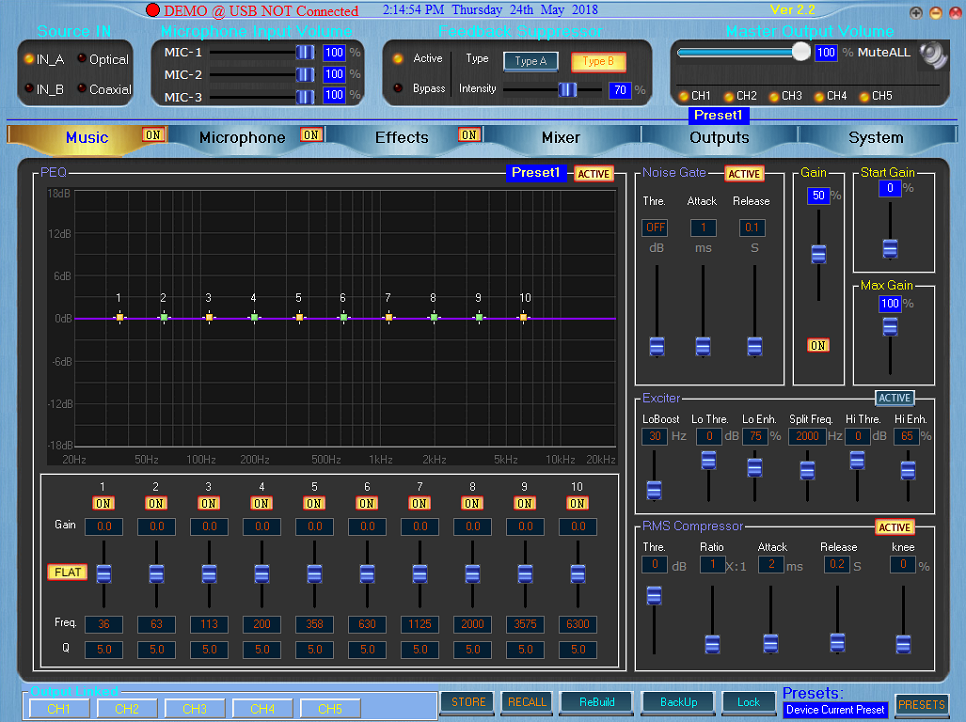The image size is (966, 722).
Task: Toggle Microphone section ON button
Action: 311,135
